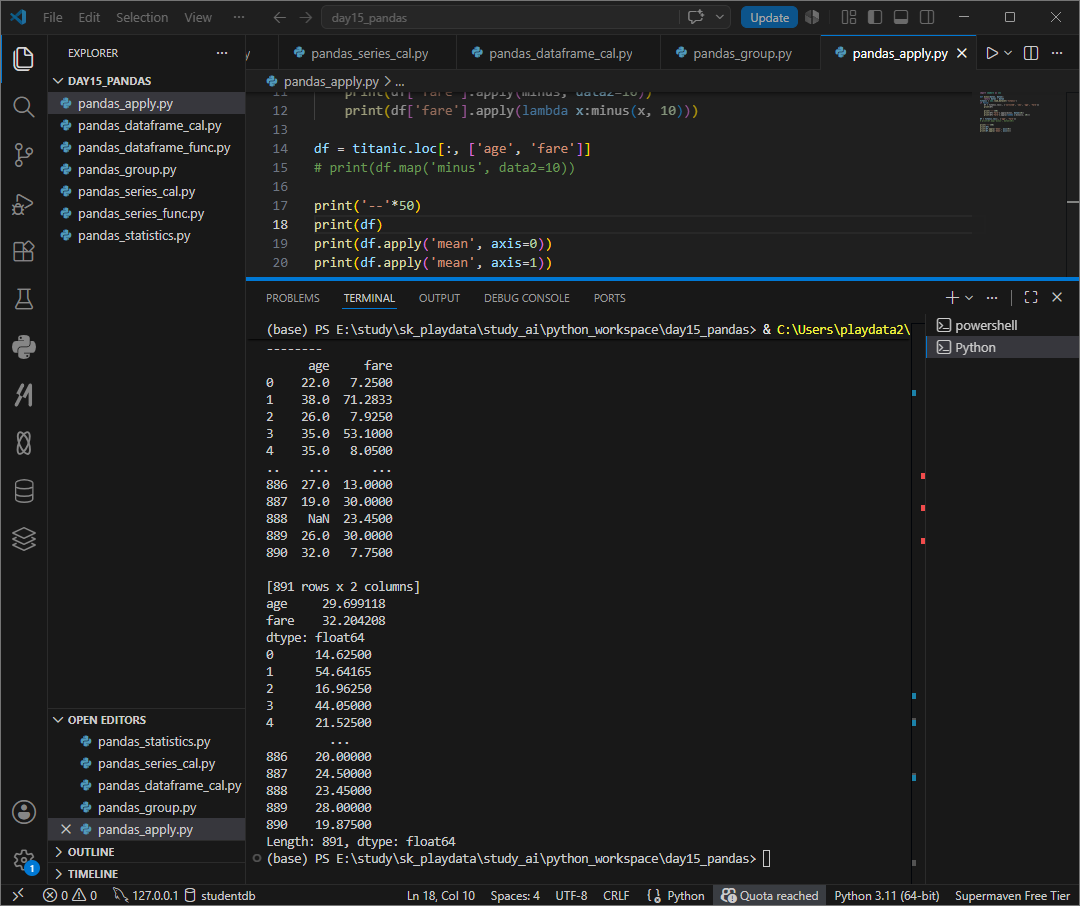Create a new terminal with plus icon
The width and height of the screenshot is (1080, 906).
click(952, 298)
